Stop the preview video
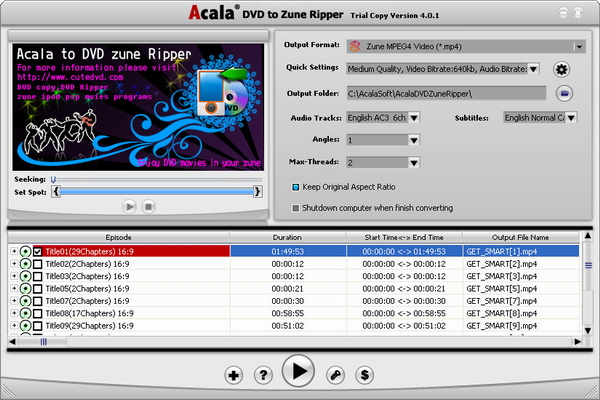 148,207
